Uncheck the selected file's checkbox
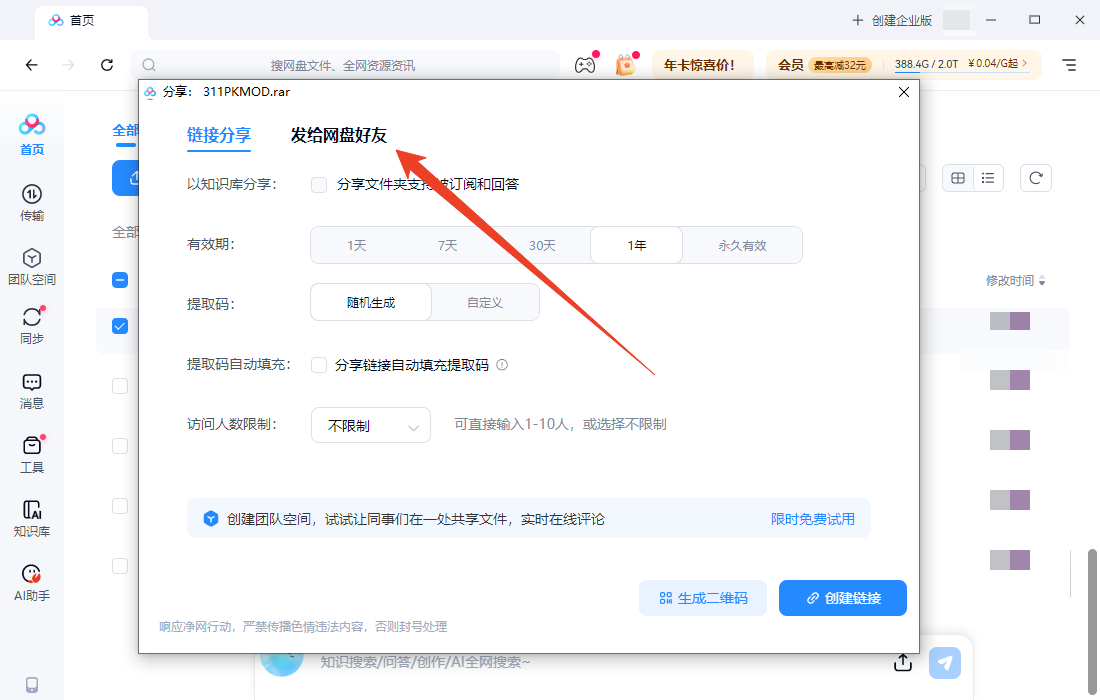The height and width of the screenshot is (700, 1100). tap(120, 325)
